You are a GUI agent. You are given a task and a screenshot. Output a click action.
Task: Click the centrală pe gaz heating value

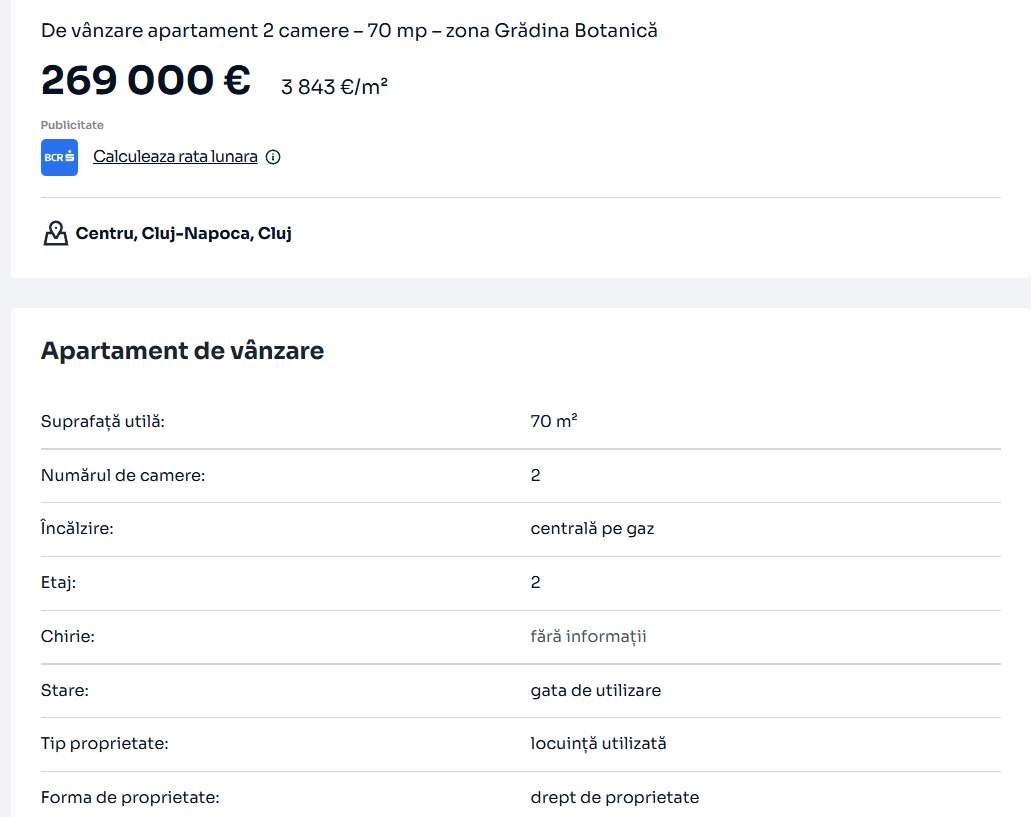pos(592,529)
